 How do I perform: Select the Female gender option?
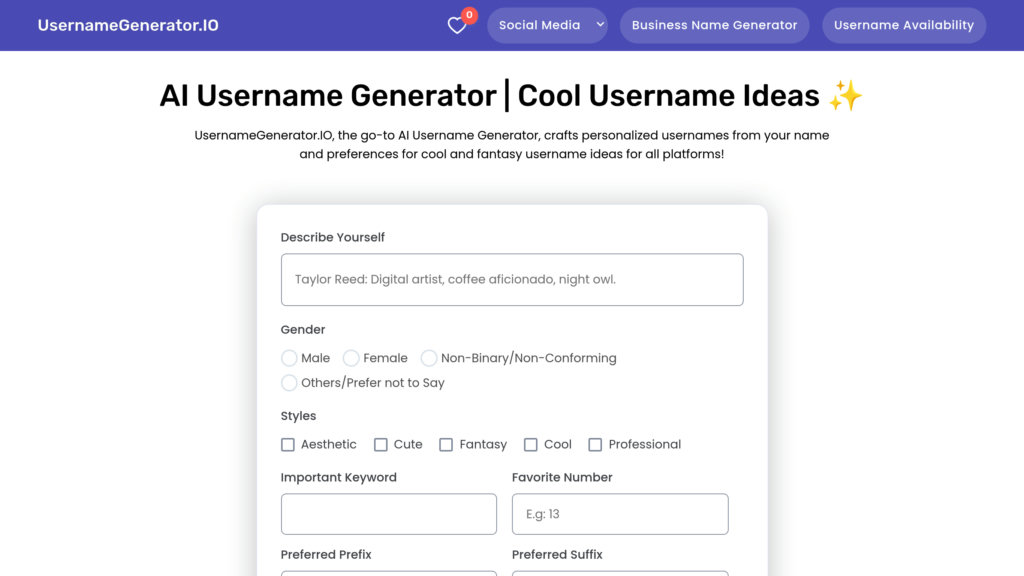(x=351, y=357)
